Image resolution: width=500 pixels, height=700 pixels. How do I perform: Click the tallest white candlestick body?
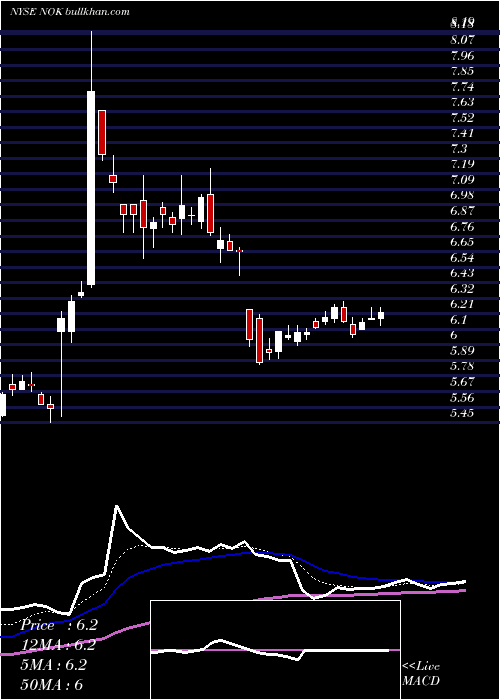[x=91, y=188]
